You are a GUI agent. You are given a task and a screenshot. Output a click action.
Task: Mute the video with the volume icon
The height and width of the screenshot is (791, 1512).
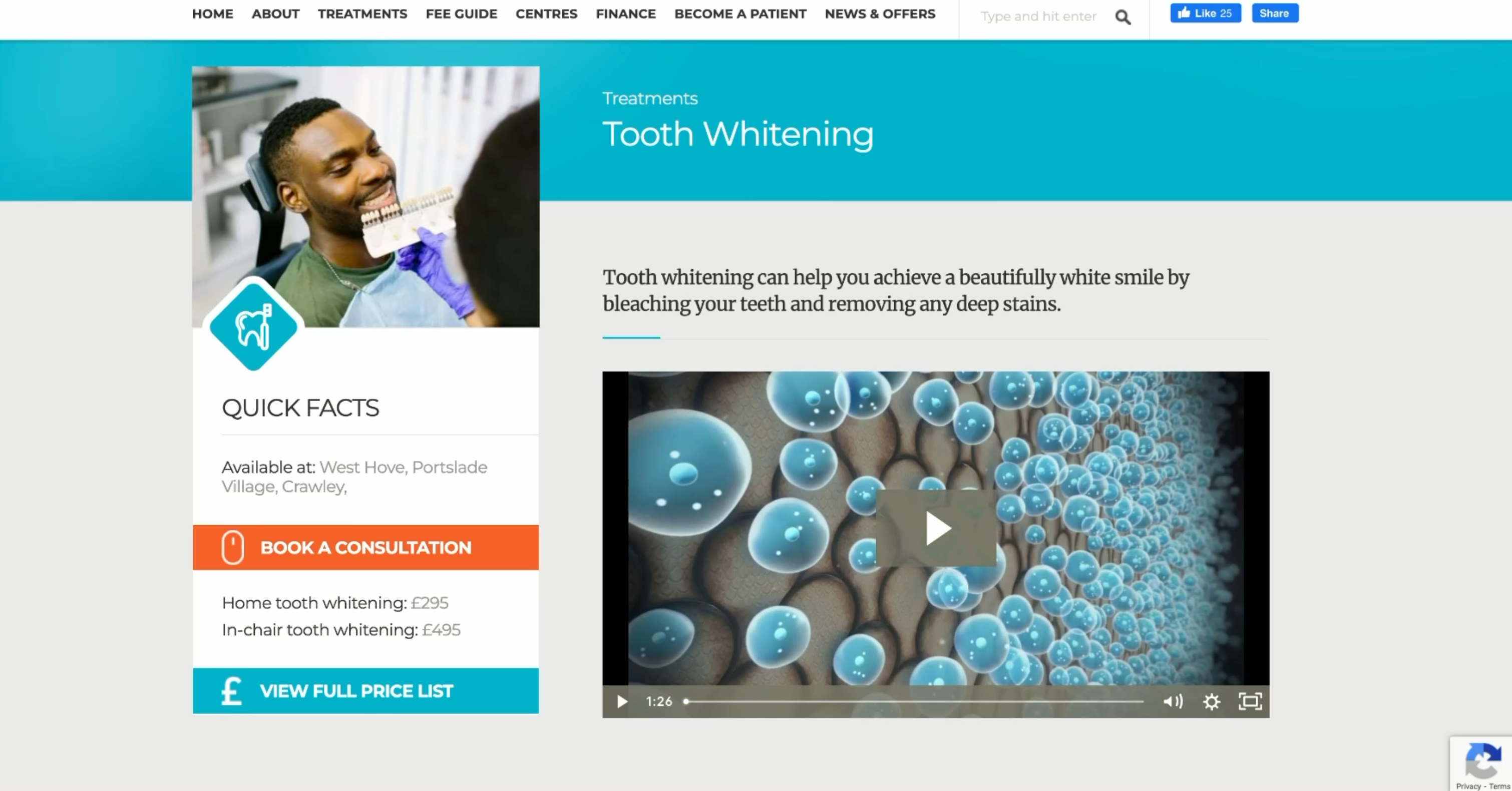(1173, 701)
